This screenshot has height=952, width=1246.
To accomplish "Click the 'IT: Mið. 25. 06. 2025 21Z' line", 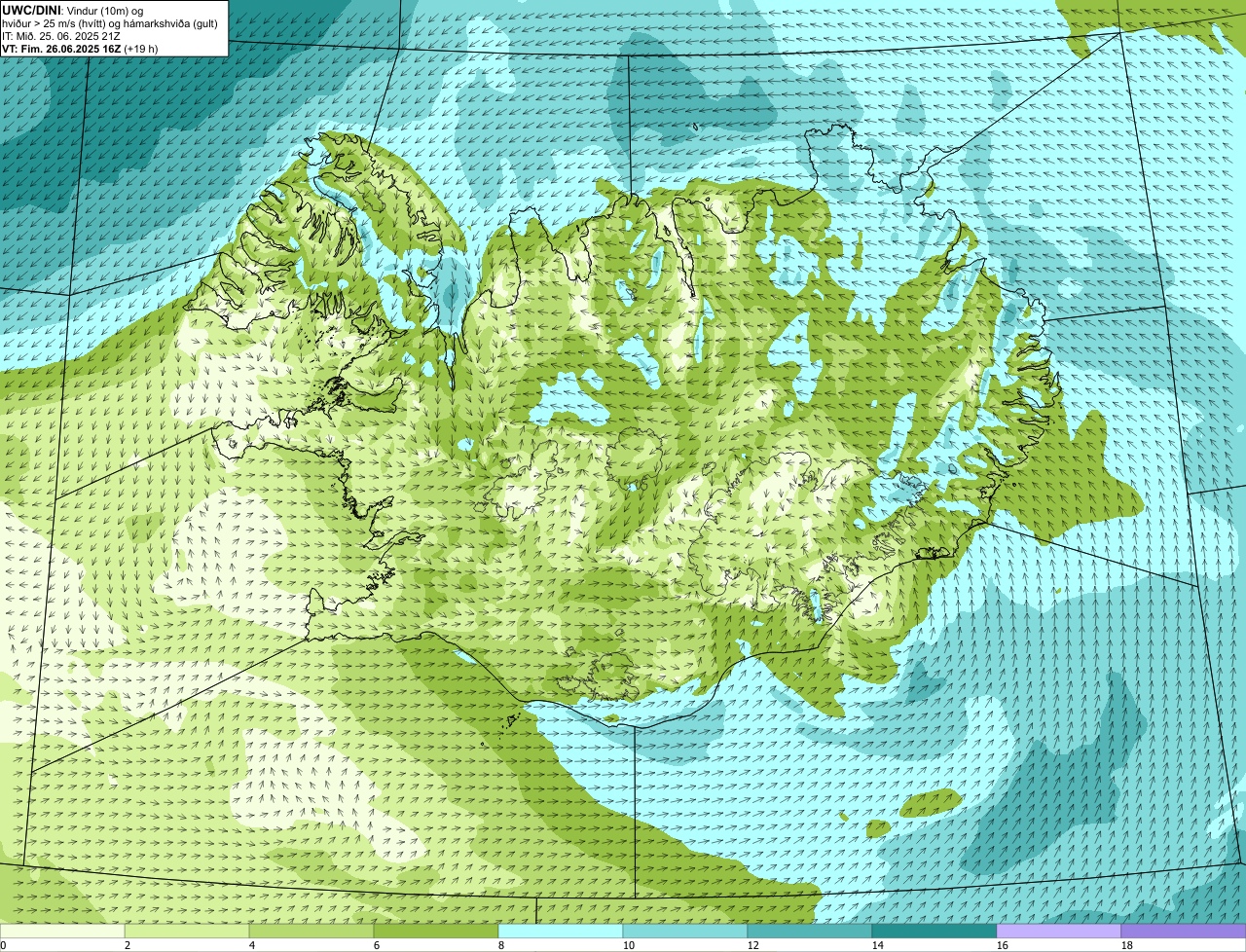I will [61, 35].
